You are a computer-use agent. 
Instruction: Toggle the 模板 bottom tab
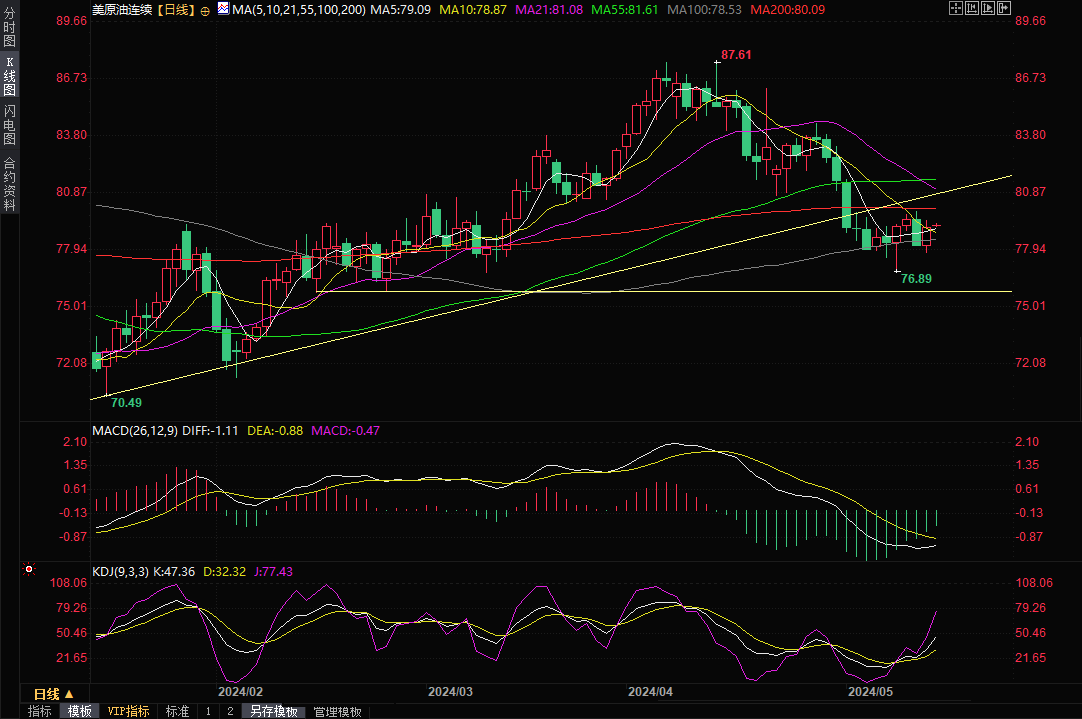80,711
